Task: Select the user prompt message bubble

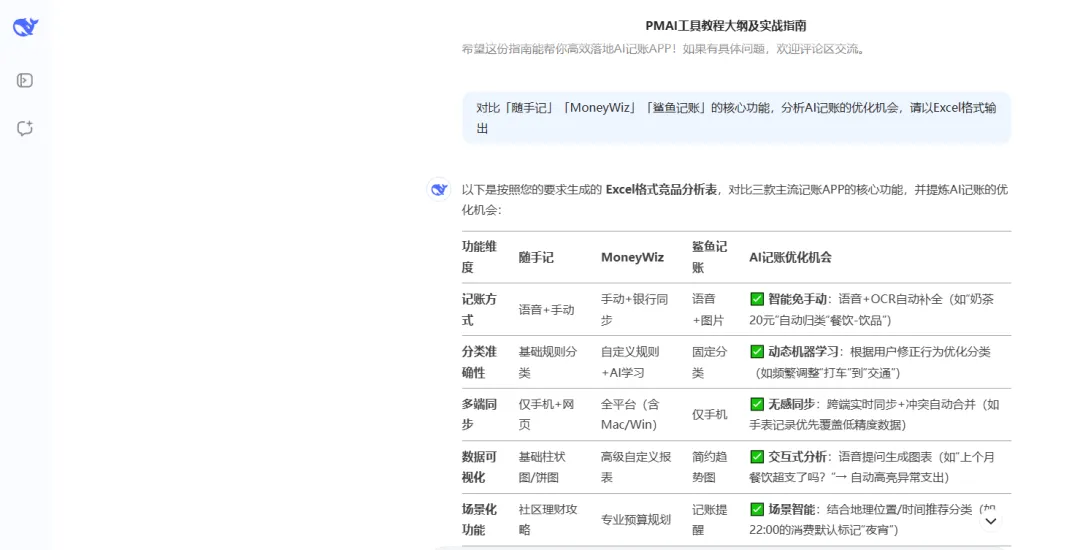Action: click(735, 118)
